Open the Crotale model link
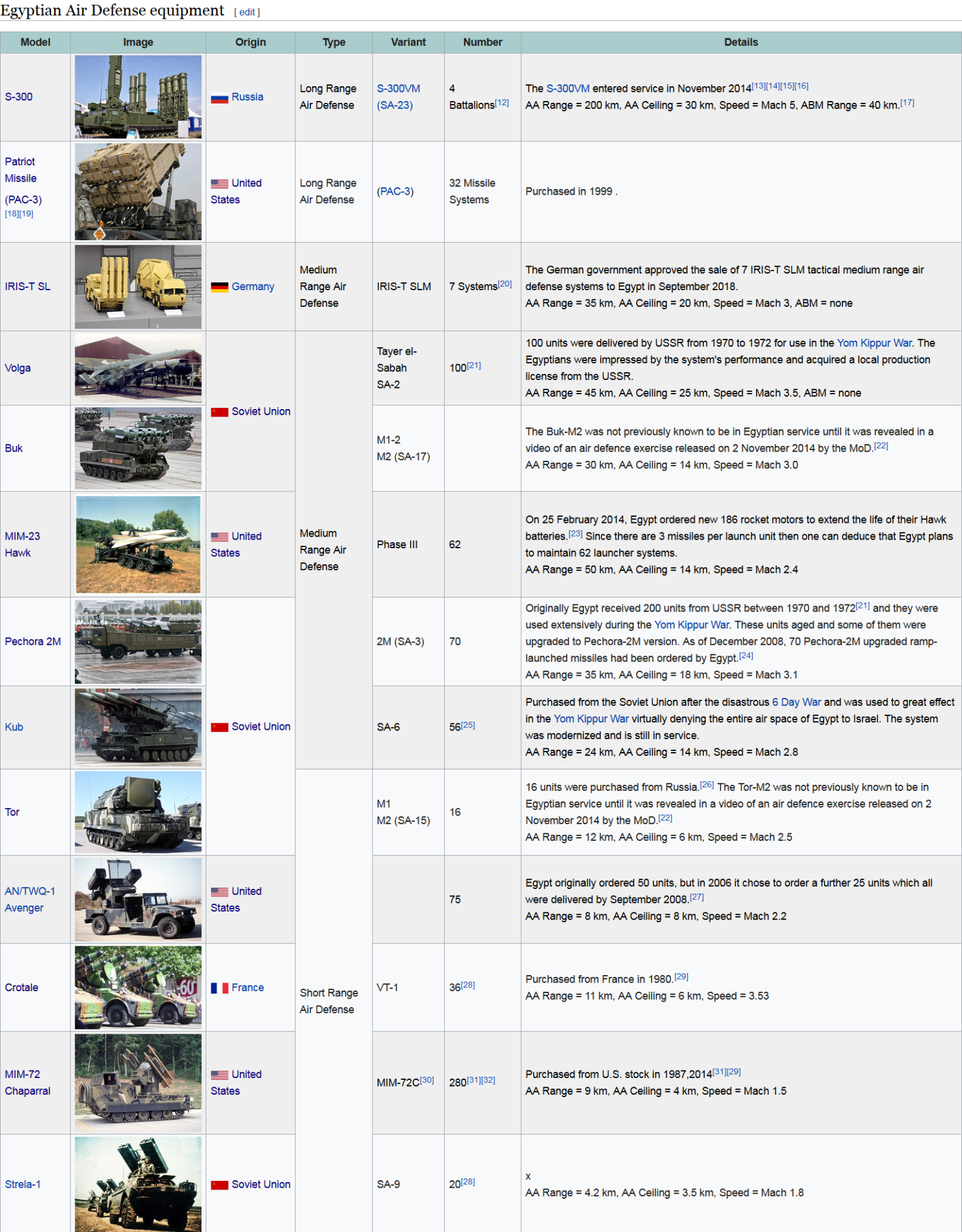This screenshot has width=962, height=1232. click(22, 987)
